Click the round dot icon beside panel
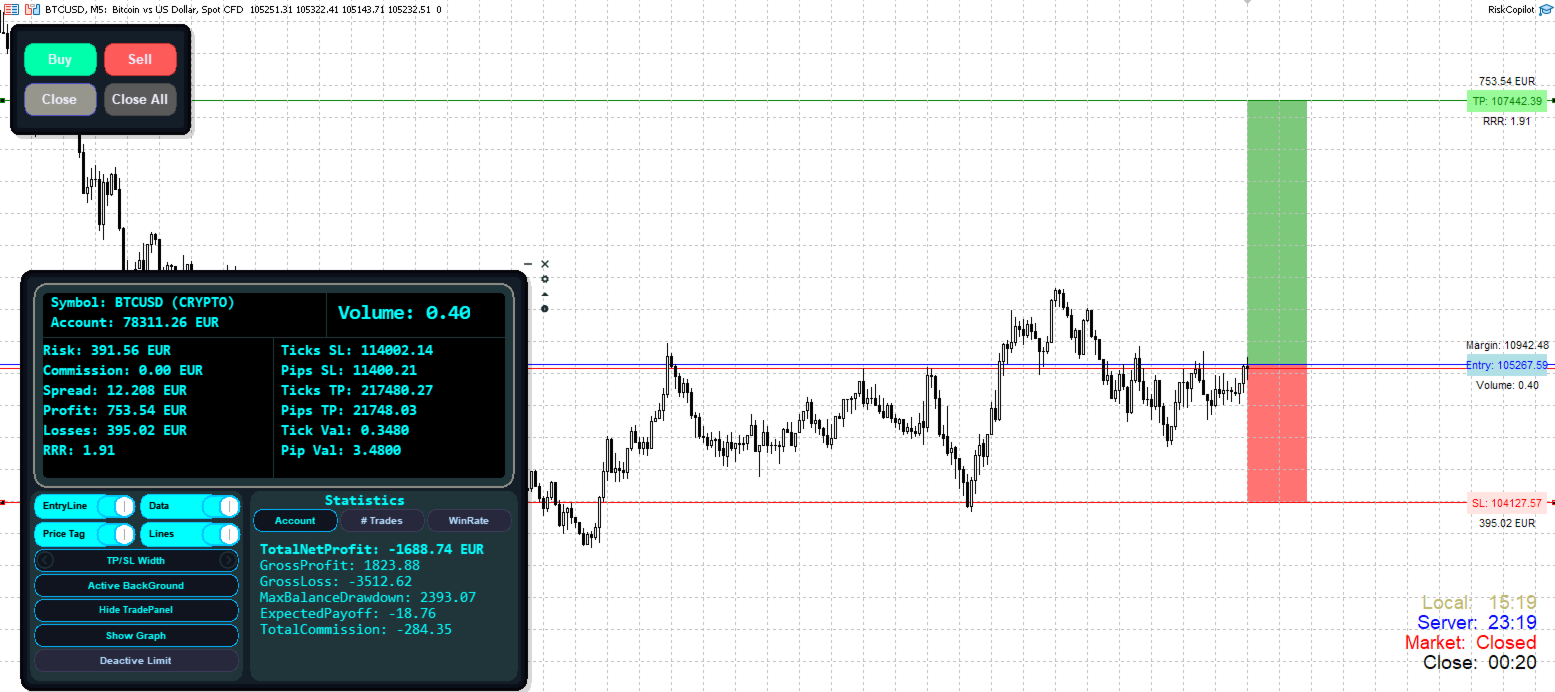Image resolution: width=1555 pixels, height=692 pixels. (x=545, y=308)
